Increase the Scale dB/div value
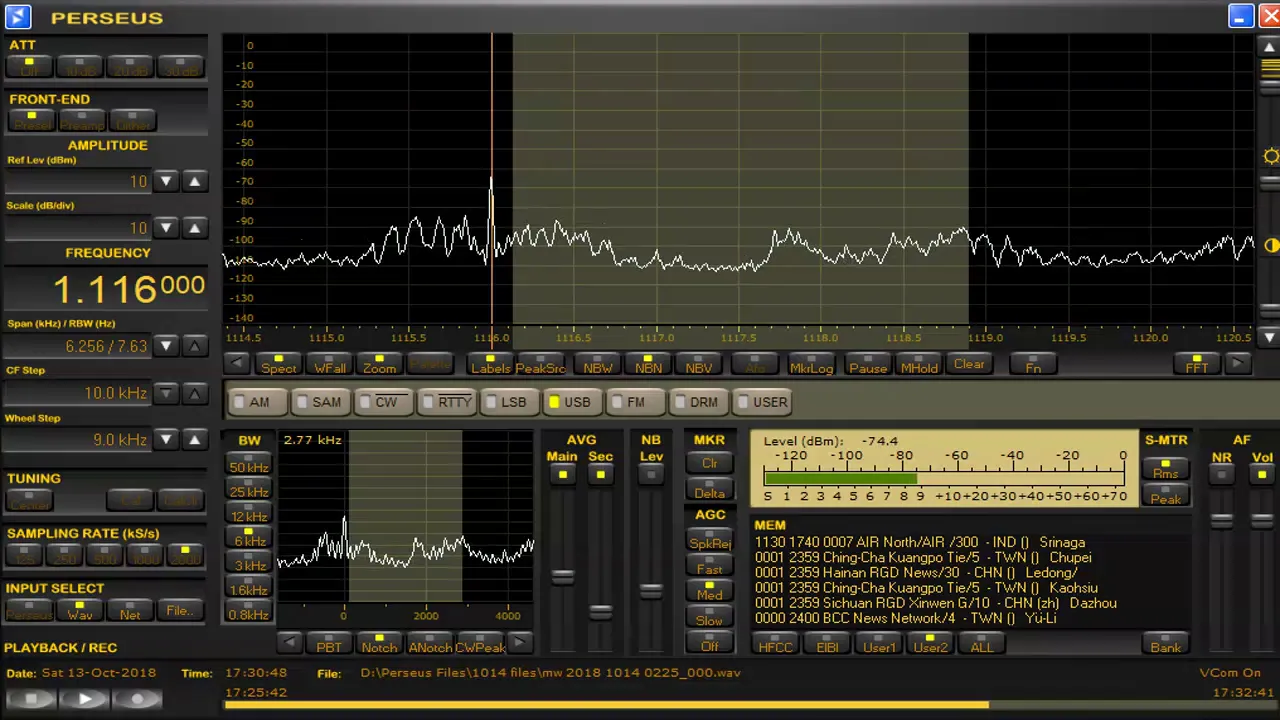The width and height of the screenshot is (1280, 720). tap(194, 228)
